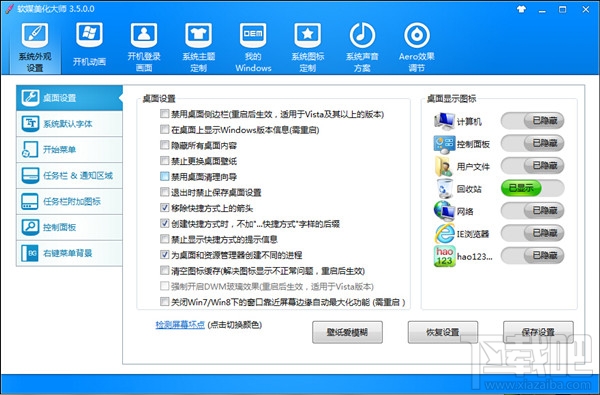The height and width of the screenshot is (395, 600).
Task: Uncheck 移除快捷方式上的箭头
Action: pos(165,208)
